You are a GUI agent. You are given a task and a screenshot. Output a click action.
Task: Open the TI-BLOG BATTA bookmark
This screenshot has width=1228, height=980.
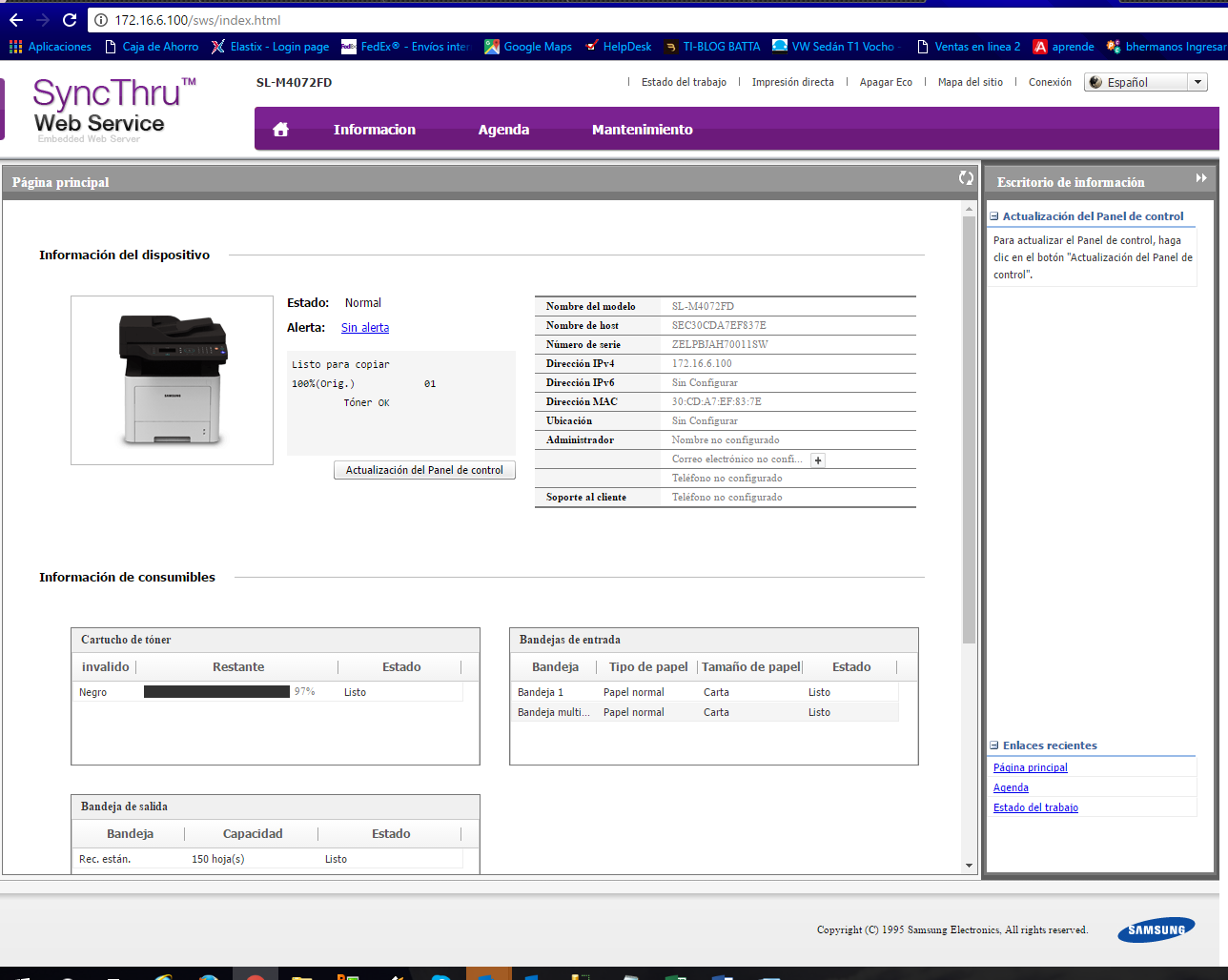click(x=712, y=46)
